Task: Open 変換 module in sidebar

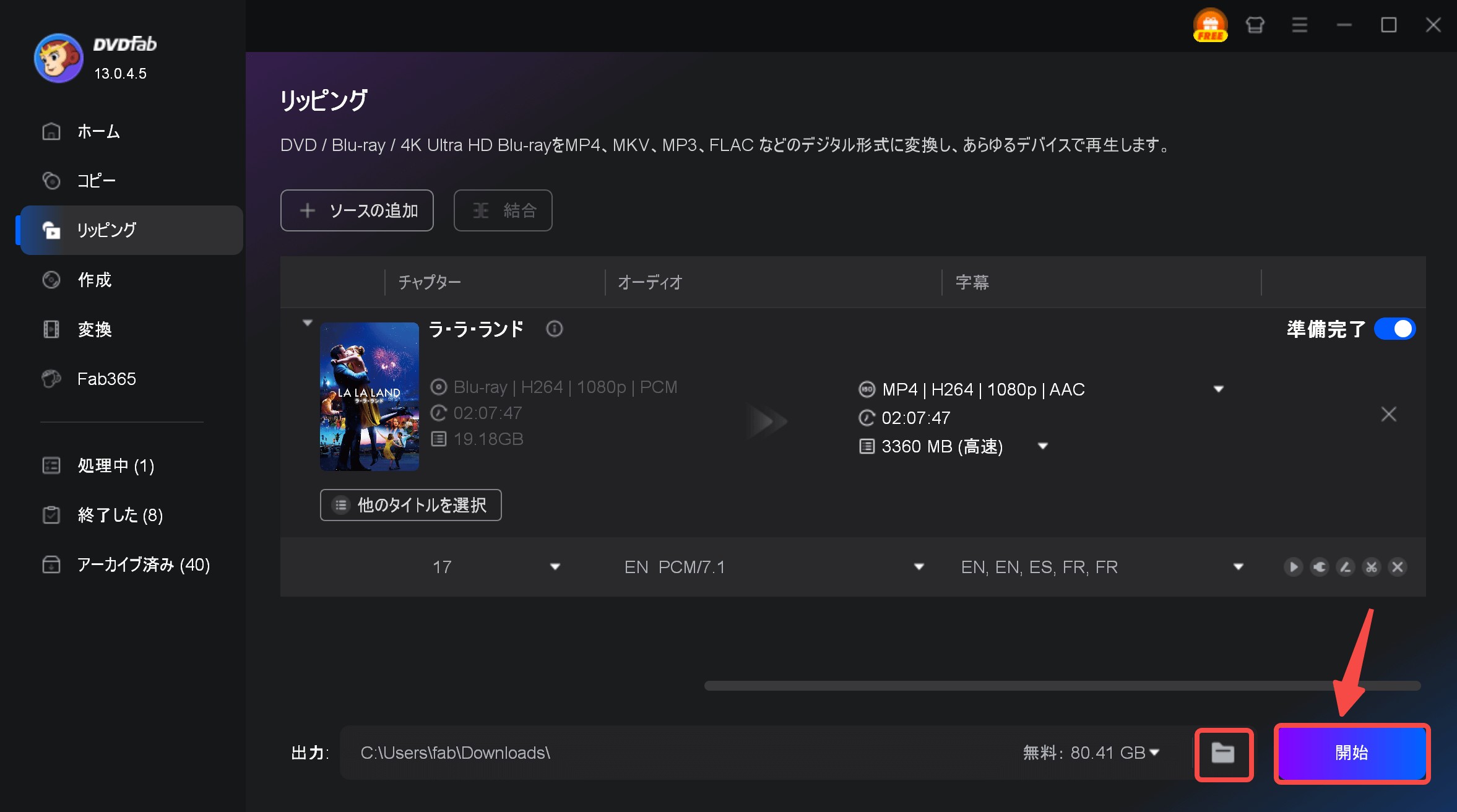Action: [131, 329]
